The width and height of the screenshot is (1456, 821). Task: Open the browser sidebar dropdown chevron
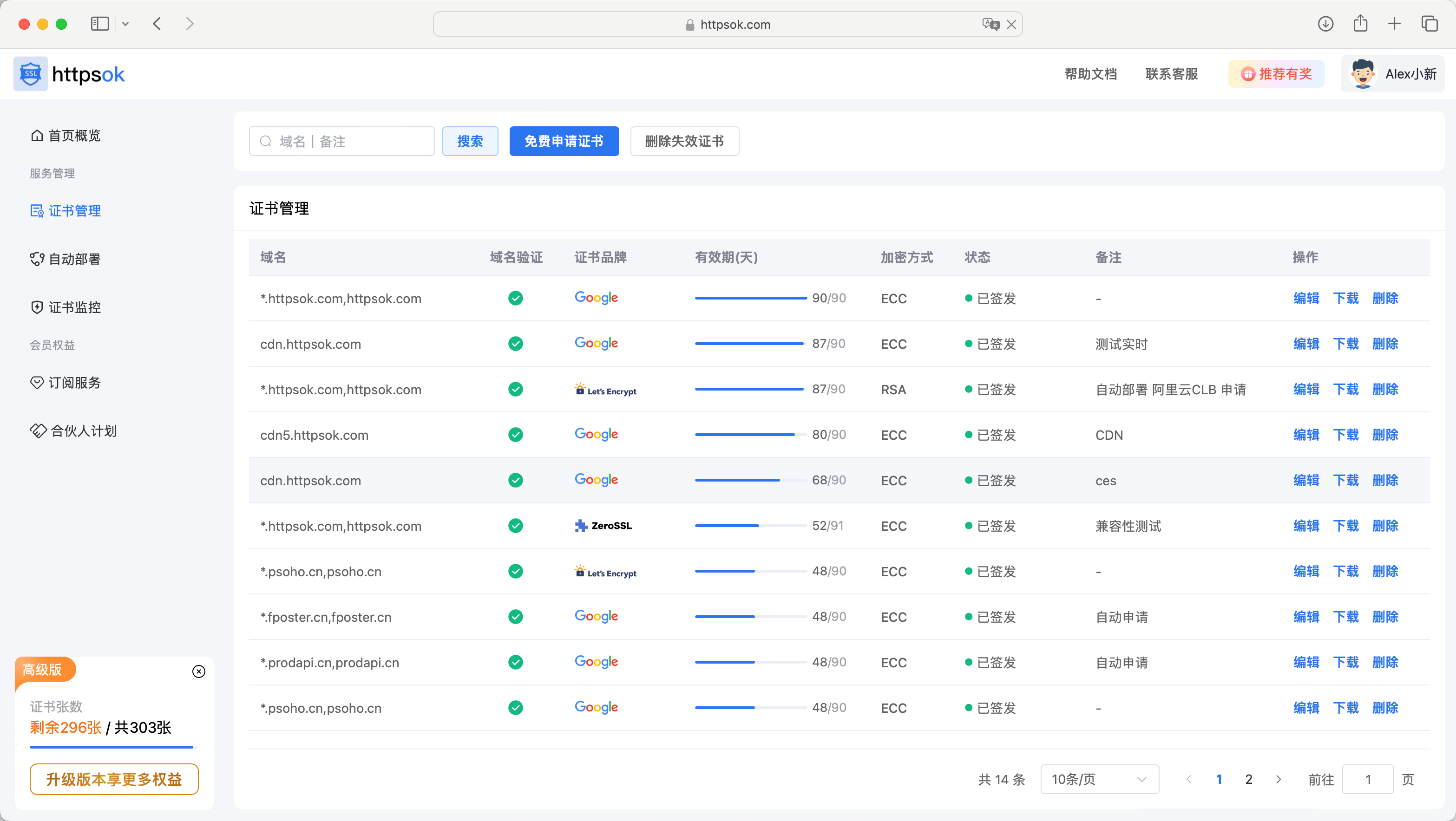[125, 24]
